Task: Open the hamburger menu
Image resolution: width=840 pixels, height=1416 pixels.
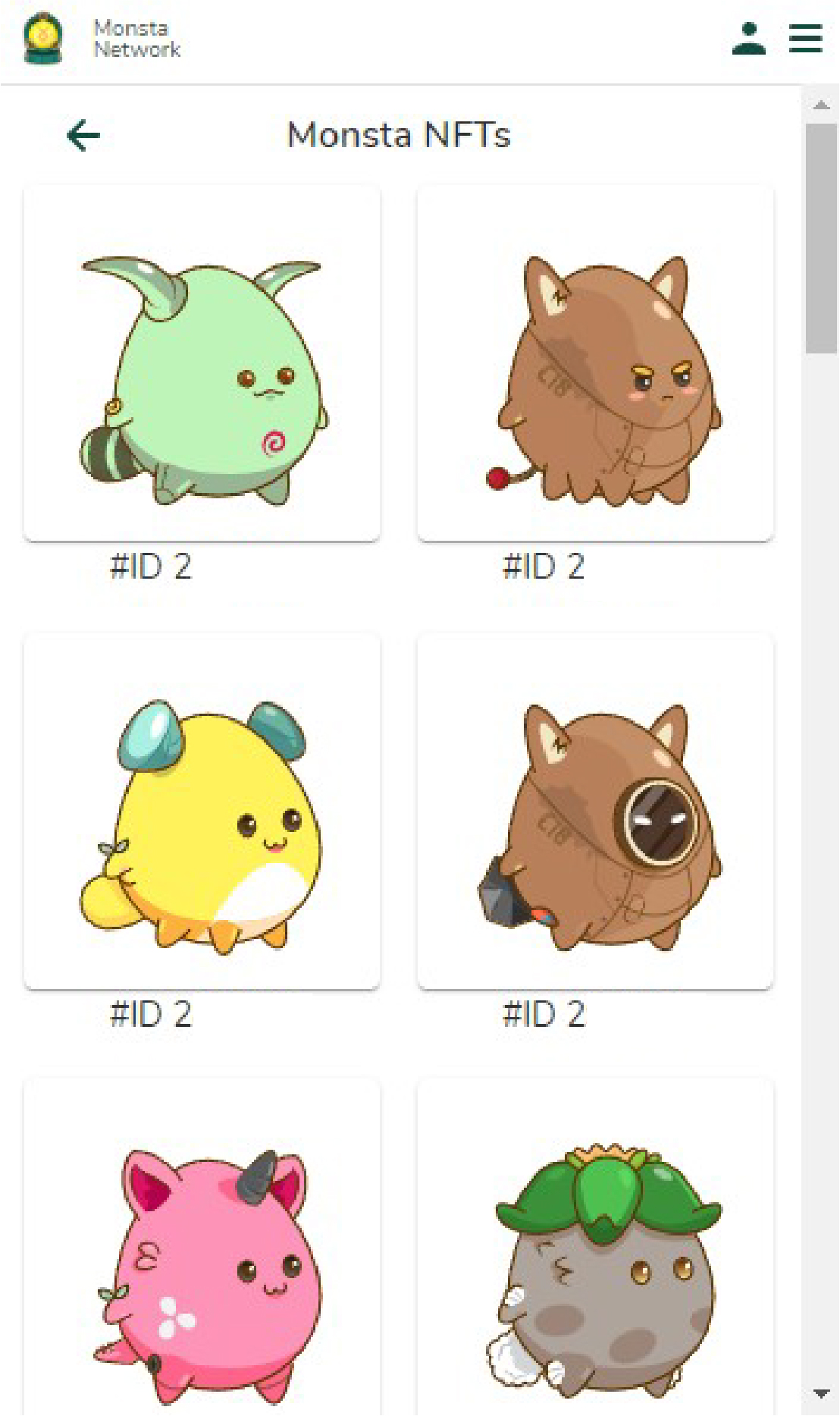Action: [806, 39]
